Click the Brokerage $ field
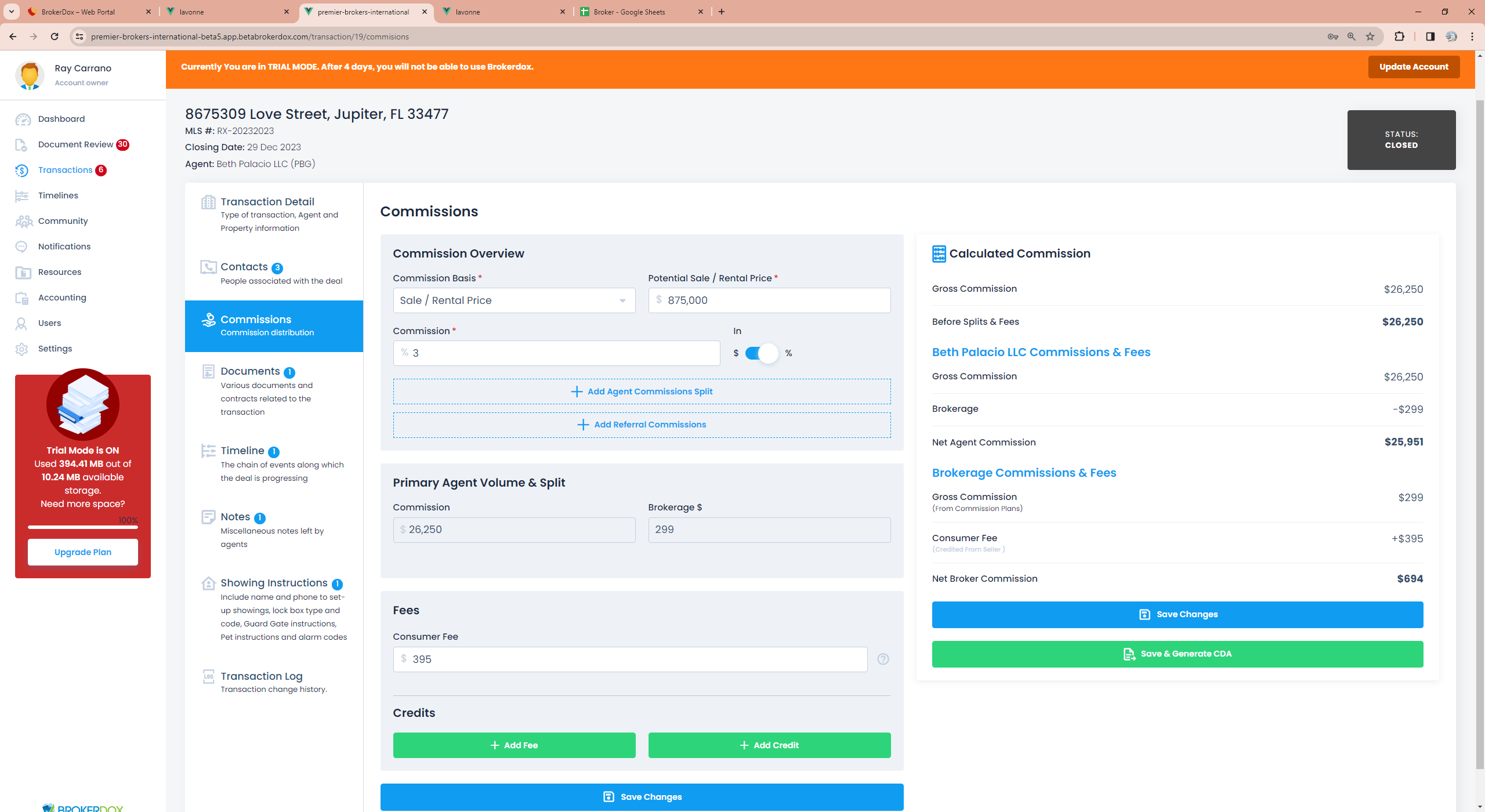1485x812 pixels. coord(769,530)
